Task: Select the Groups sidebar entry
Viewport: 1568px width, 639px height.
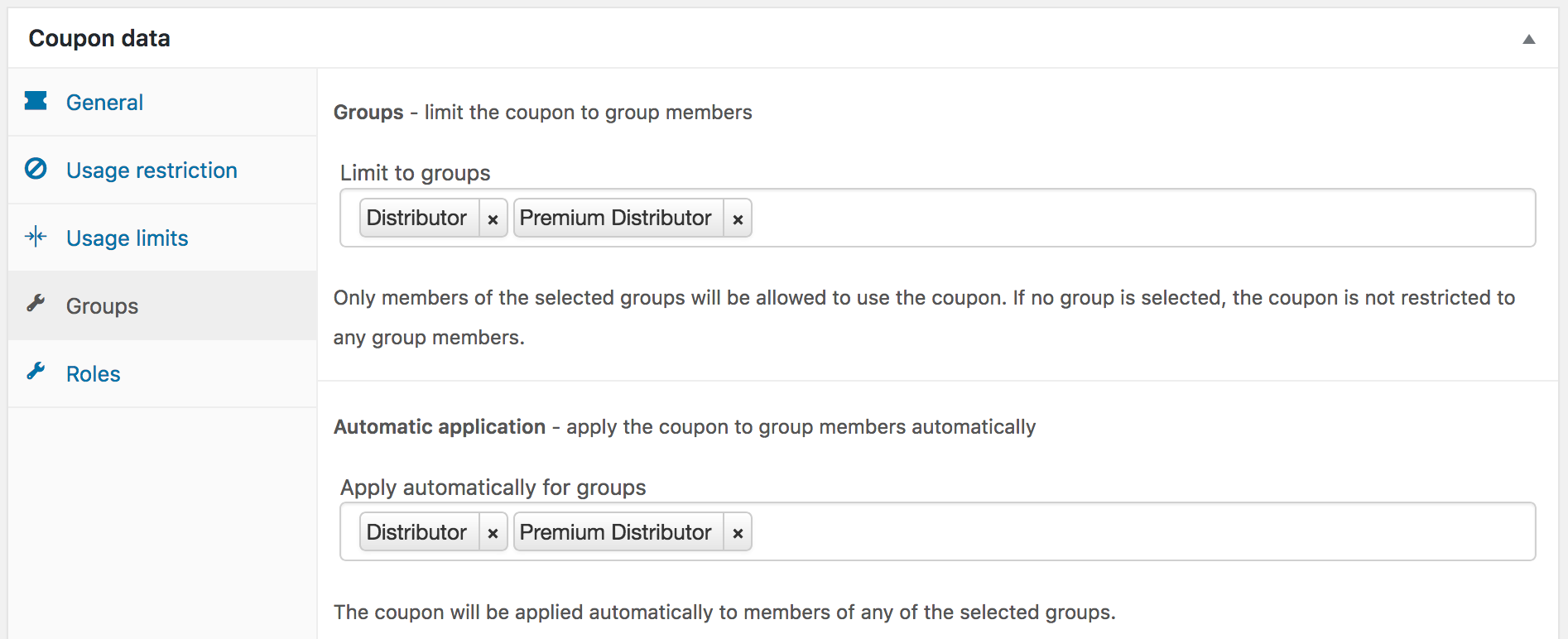Action: tap(101, 305)
